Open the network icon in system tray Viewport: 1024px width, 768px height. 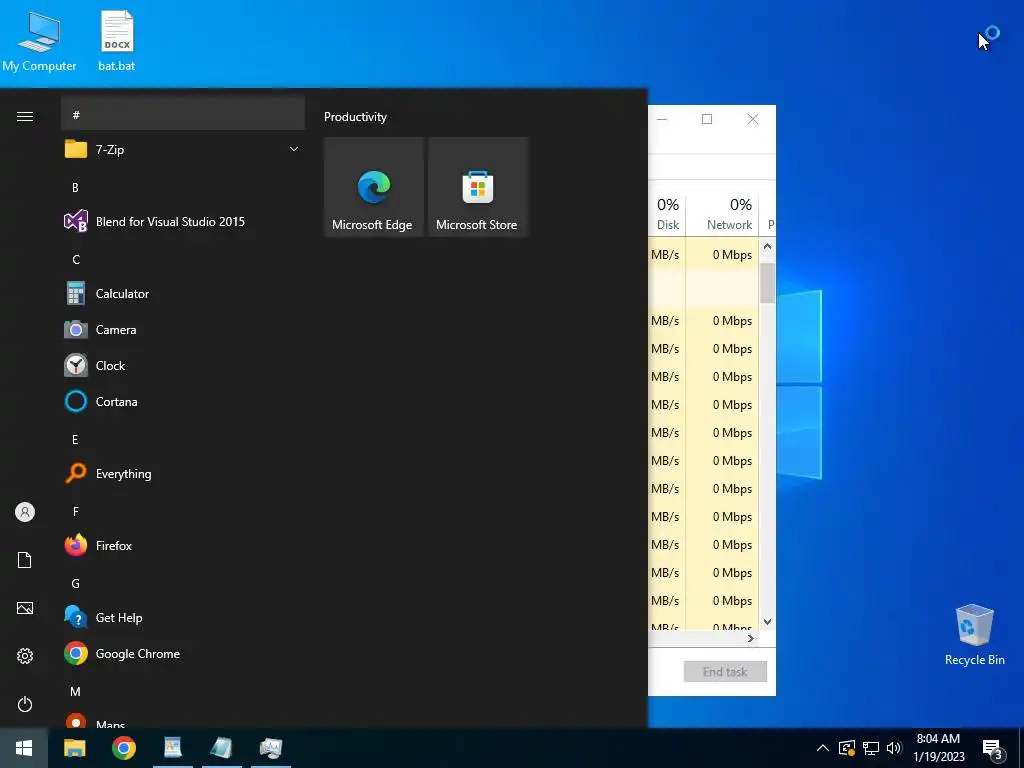(x=871, y=748)
